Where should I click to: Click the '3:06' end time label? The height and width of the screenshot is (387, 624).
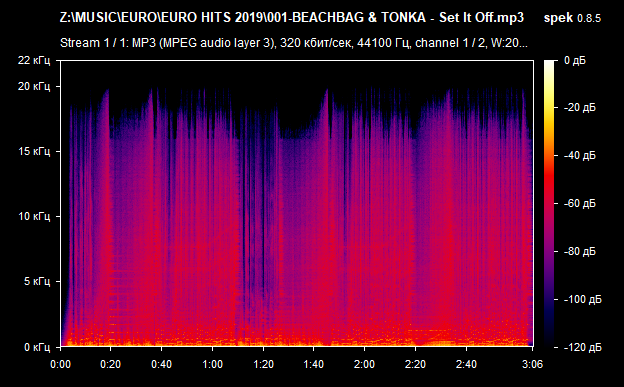tap(532, 364)
